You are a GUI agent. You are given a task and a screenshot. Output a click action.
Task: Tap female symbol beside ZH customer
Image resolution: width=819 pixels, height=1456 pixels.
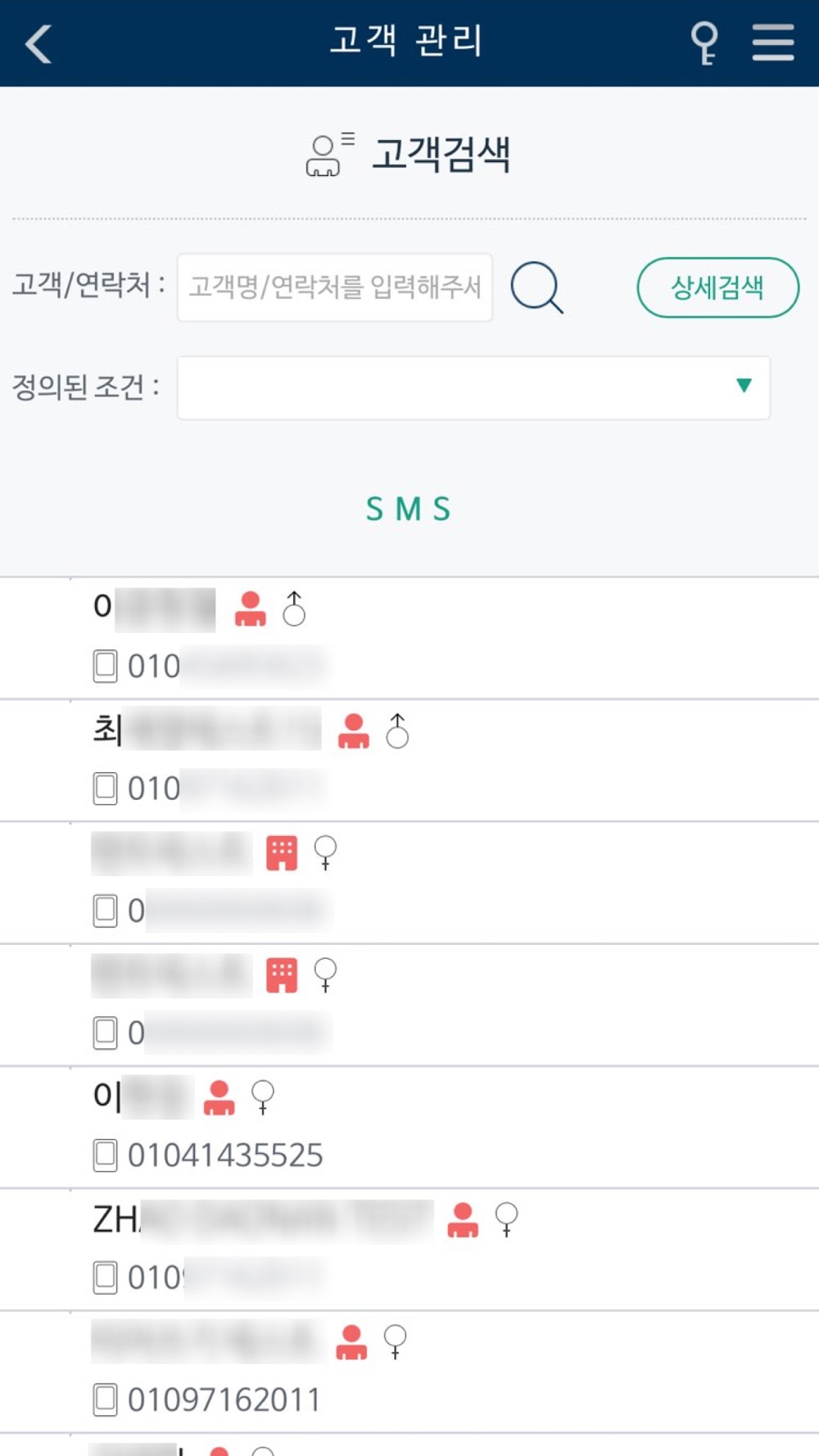[x=507, y=1219]
